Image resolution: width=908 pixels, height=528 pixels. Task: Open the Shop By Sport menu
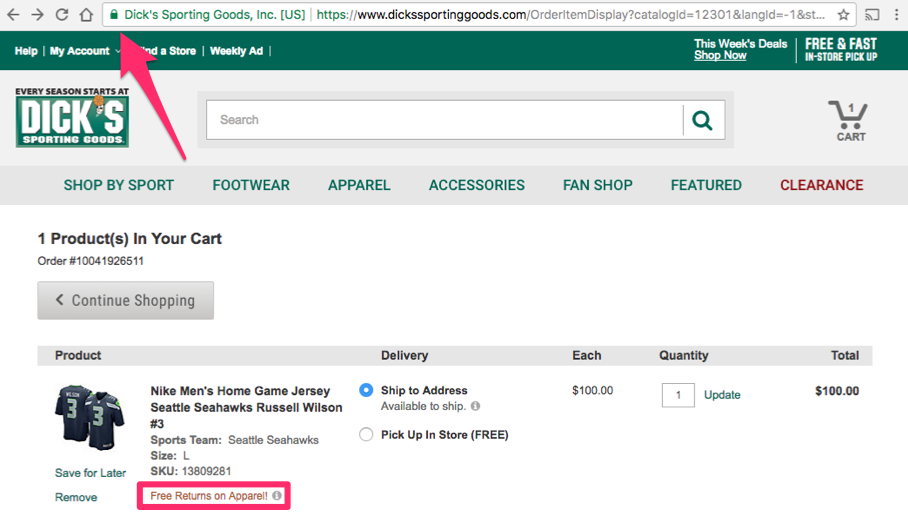pos(119,185)
